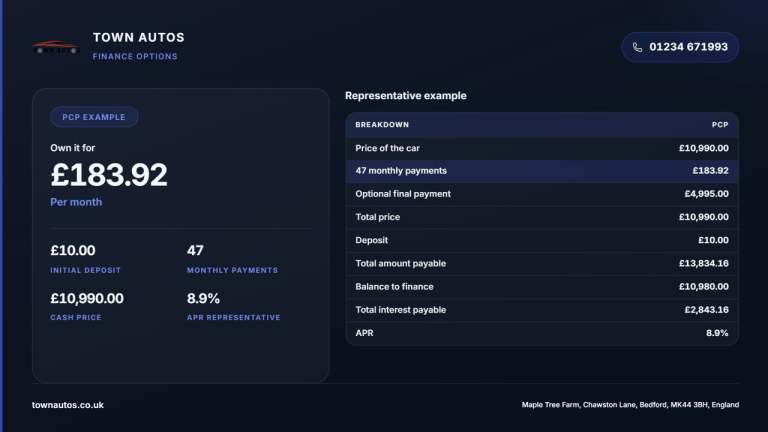Image resolution: width=768 pixels, height=432 pixels.
Task: Click the Town Autos car logo
Action: [x=56, y=48]
